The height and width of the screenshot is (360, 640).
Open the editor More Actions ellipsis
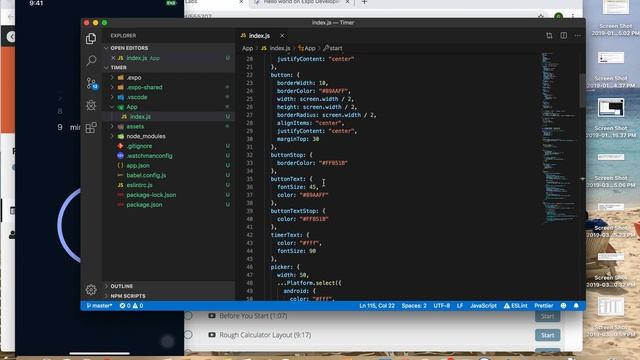pos(578,36)
